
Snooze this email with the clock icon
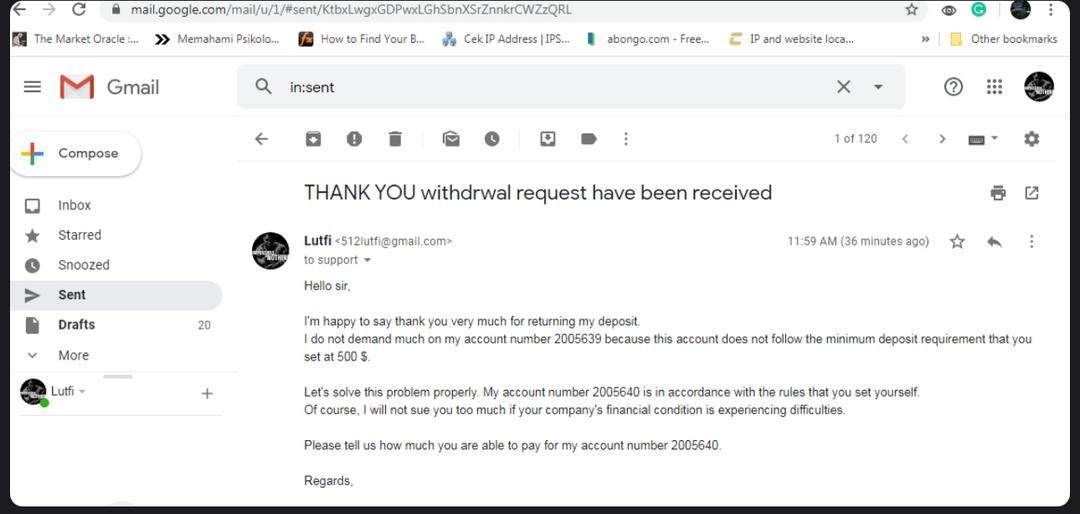(x=492, y=139)
